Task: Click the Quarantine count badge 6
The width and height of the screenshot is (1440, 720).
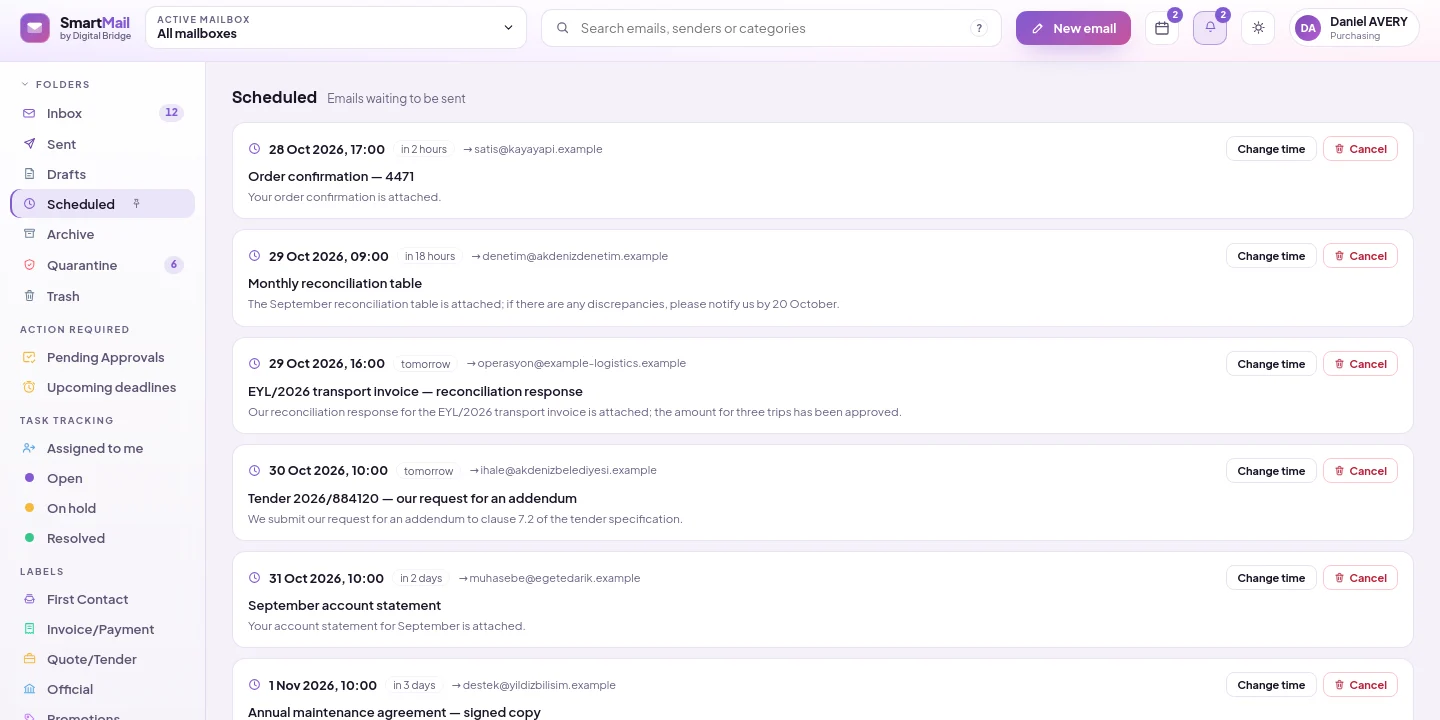Action: (x=174, y=265)
